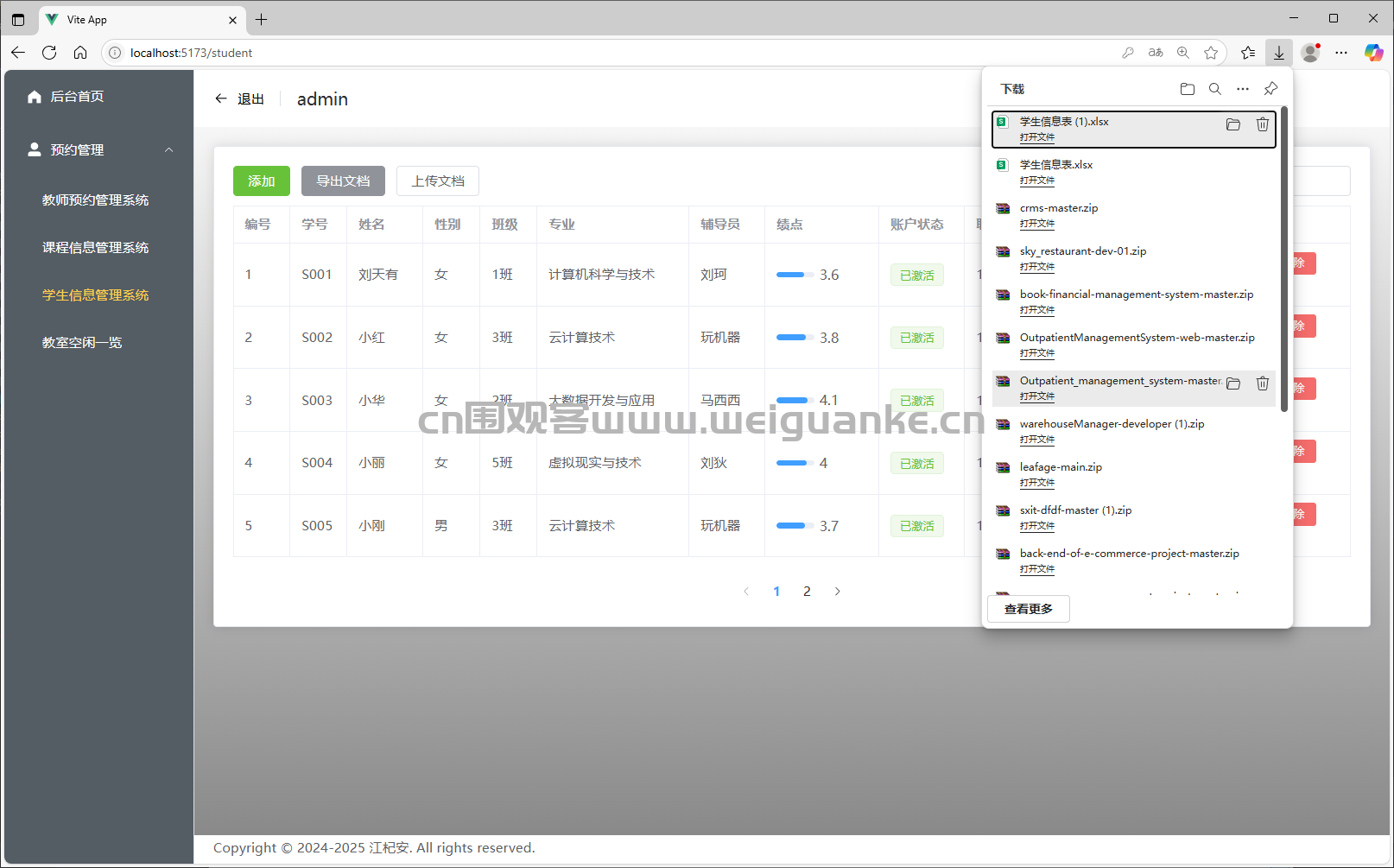The width and height of the screenshot is (1394, 868).
Task: Pin the downloads panel open
Action: tap(1270, 88)
